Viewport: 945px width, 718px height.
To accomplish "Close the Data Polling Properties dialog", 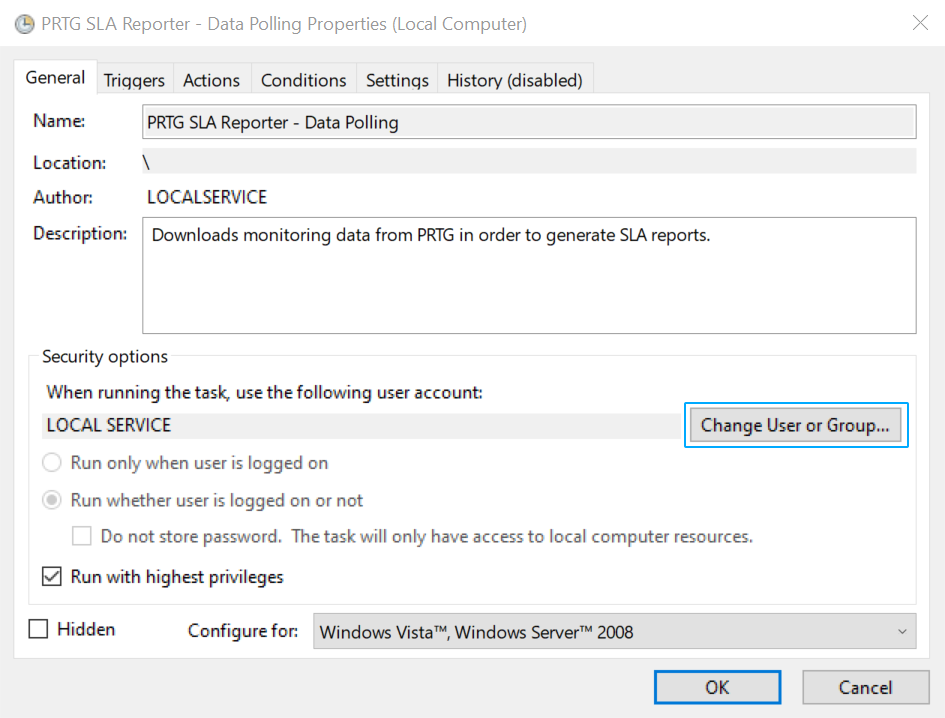I will (x=920, y=23).
